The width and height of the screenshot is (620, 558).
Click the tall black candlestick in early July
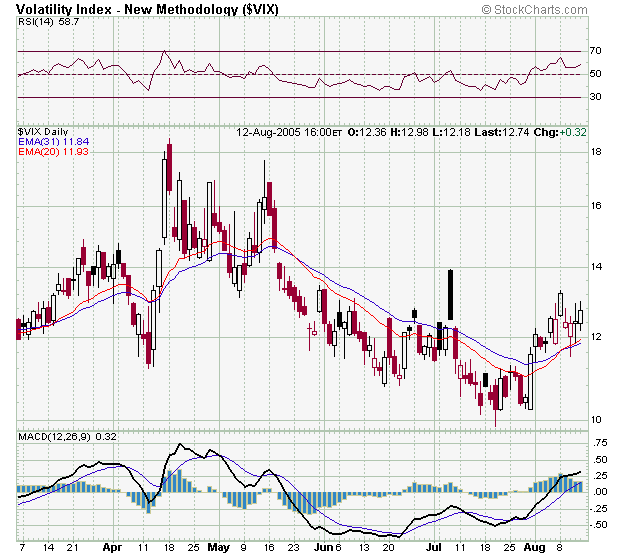pyautogui.click(x=450, y=295)
